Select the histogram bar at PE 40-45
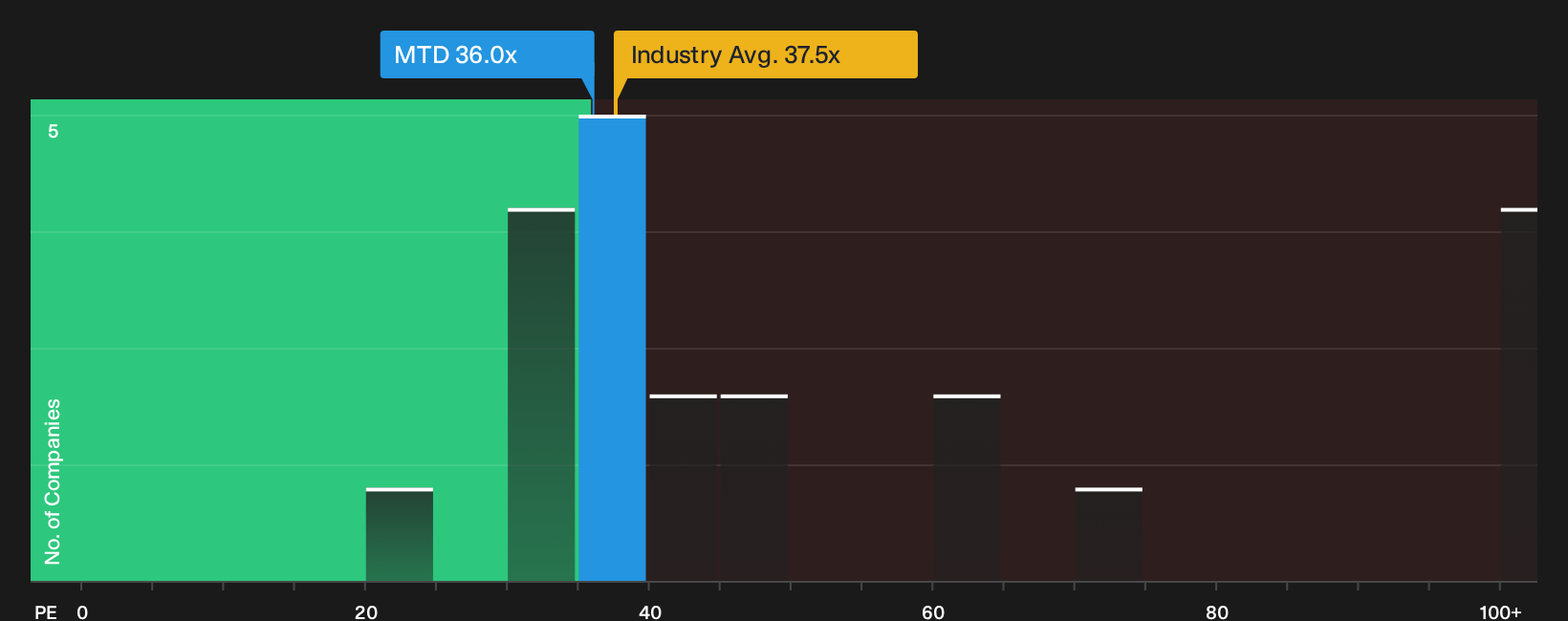1568x621 pixels. point(683,488)
